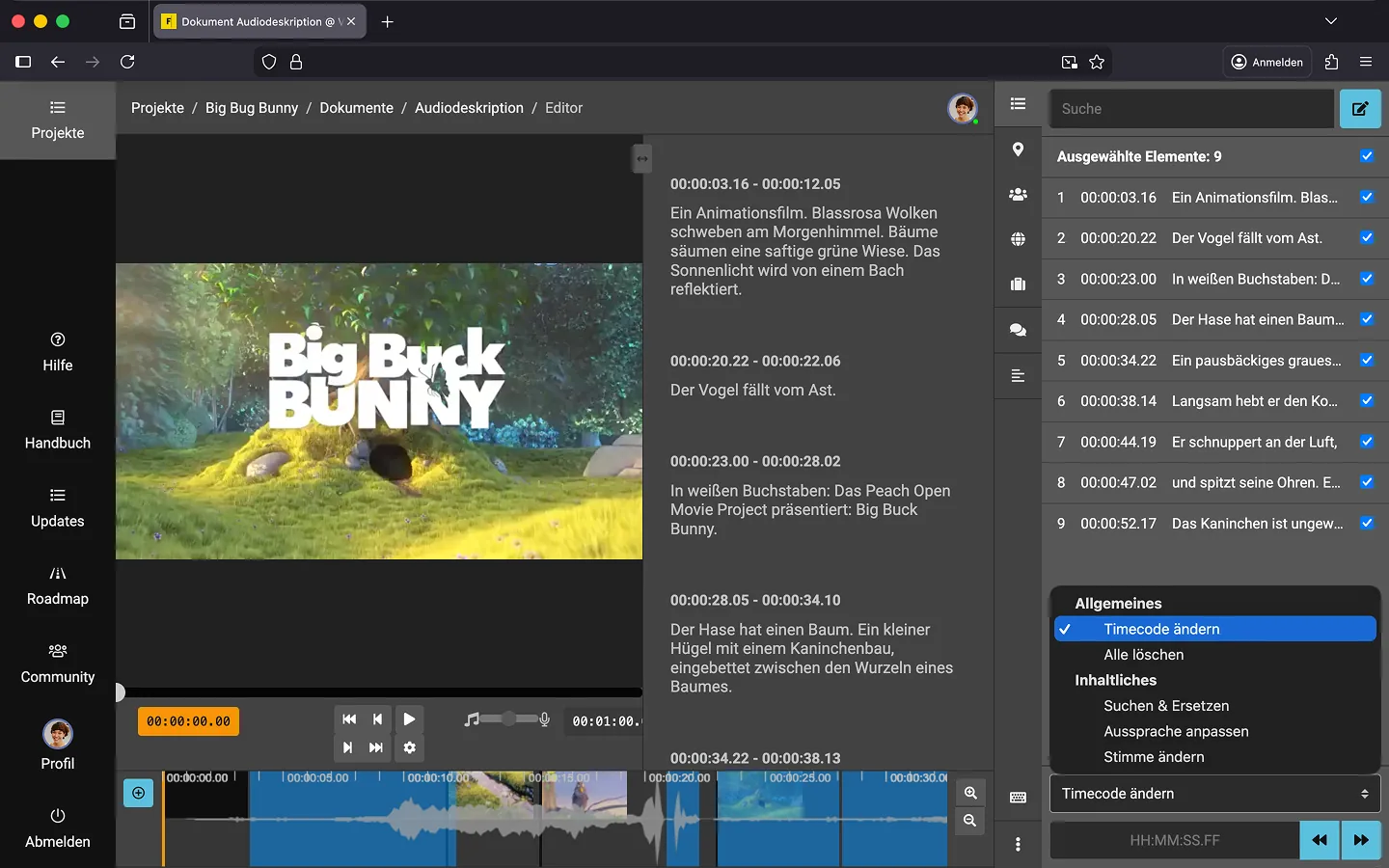
Task: Deselect element 5 at 00:00:34.22
Action: [1366, 360]
